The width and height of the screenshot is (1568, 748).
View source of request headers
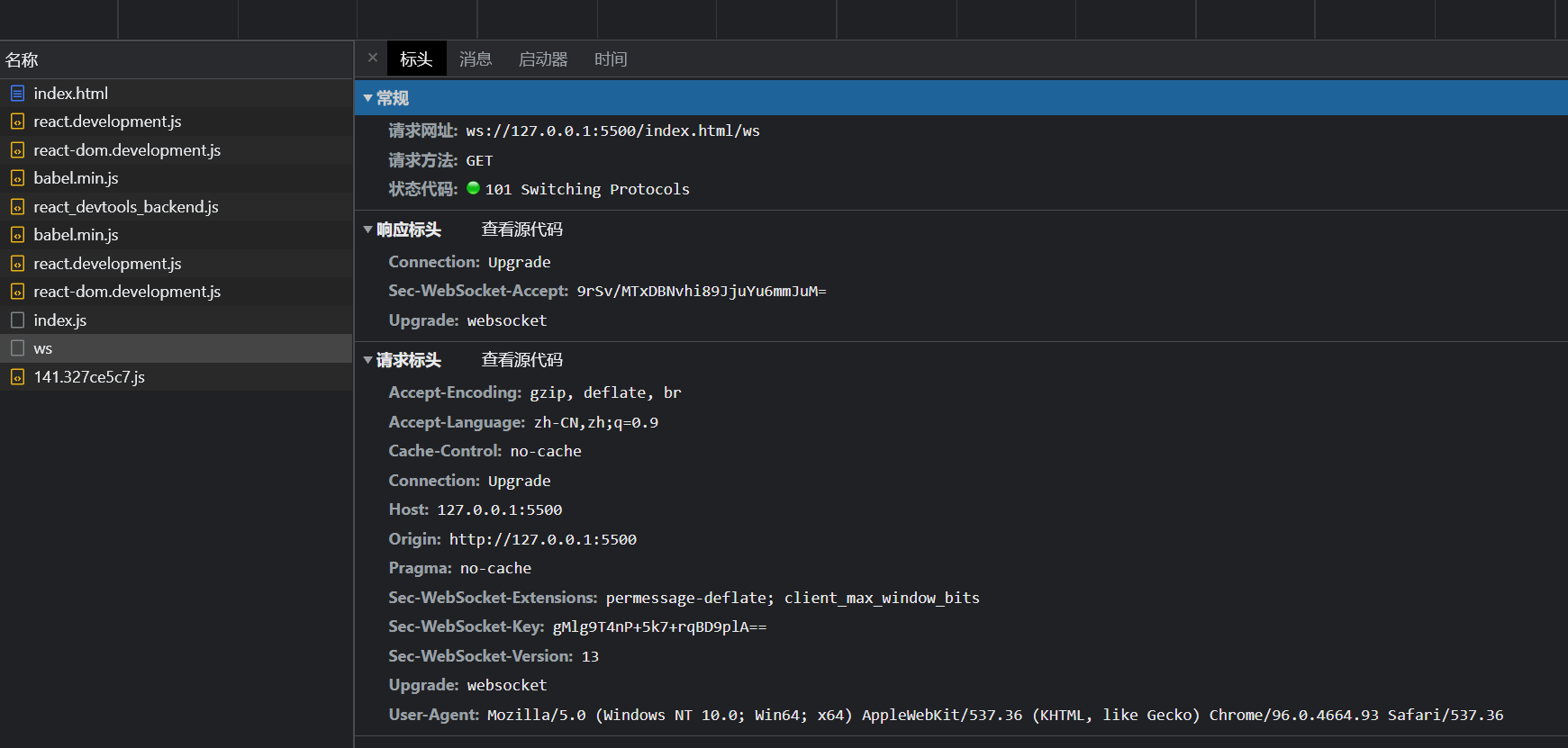521,360
